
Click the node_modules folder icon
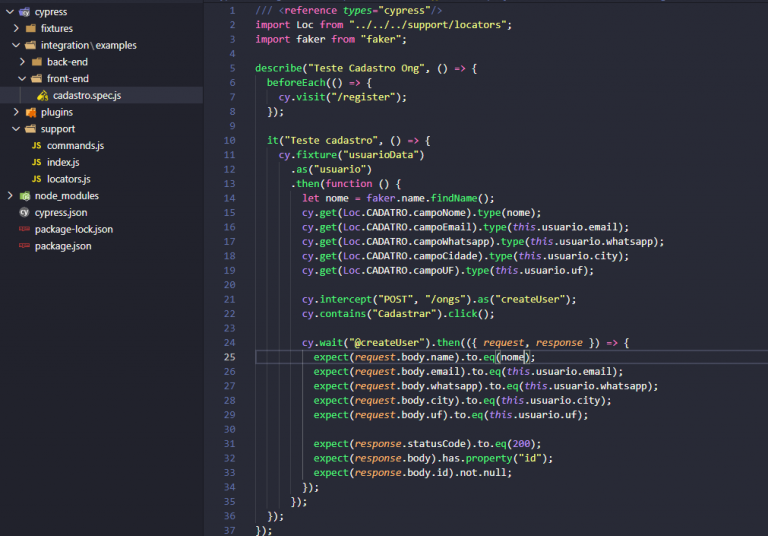coord(24,196)
